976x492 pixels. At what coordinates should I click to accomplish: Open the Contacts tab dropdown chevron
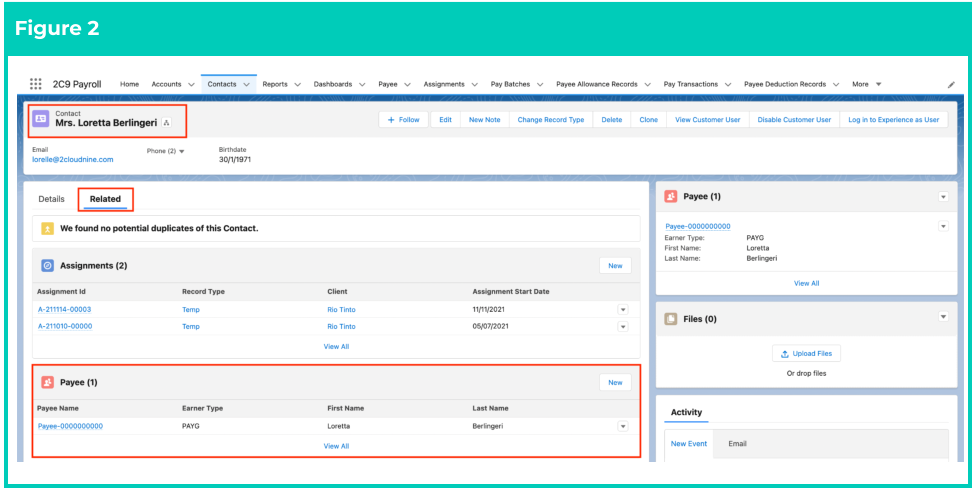click(246, 84)
